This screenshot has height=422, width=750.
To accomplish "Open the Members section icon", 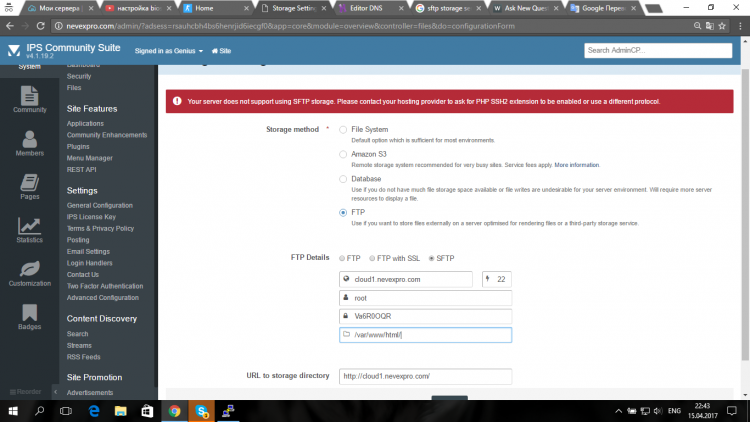I will (x=29, y=142).
